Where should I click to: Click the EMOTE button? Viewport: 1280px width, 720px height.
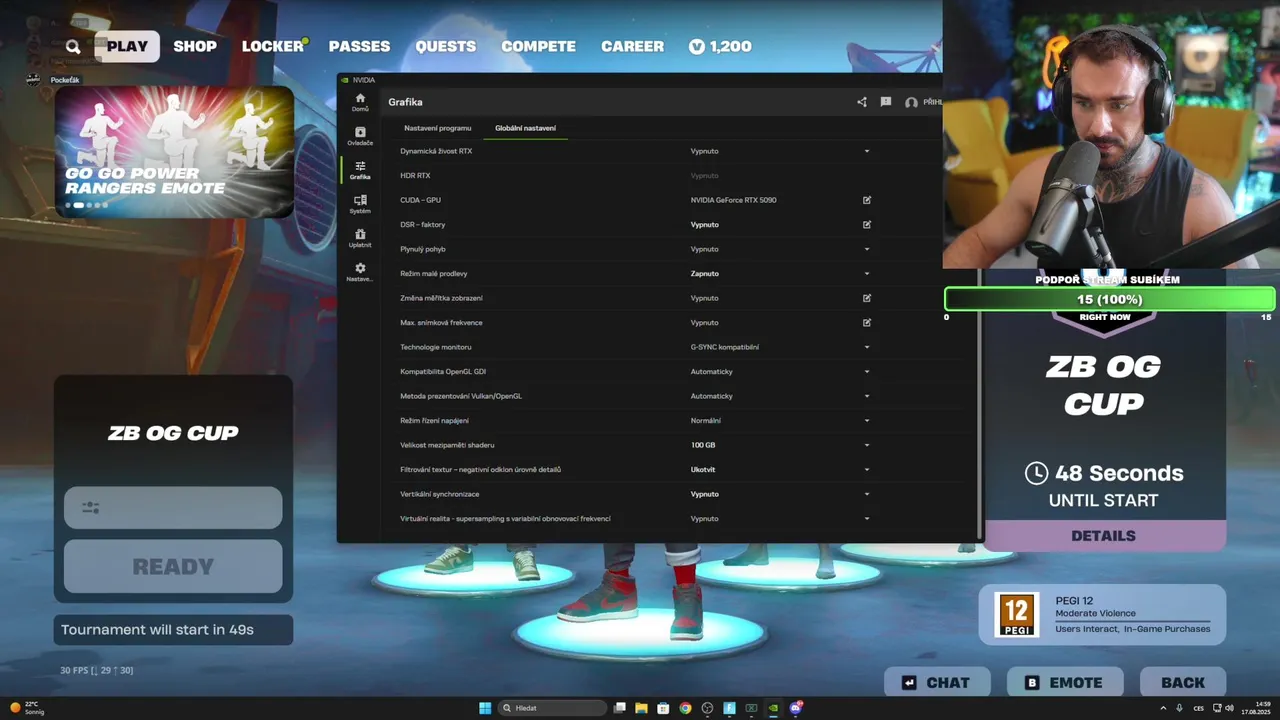click(x=1065, y=682)
